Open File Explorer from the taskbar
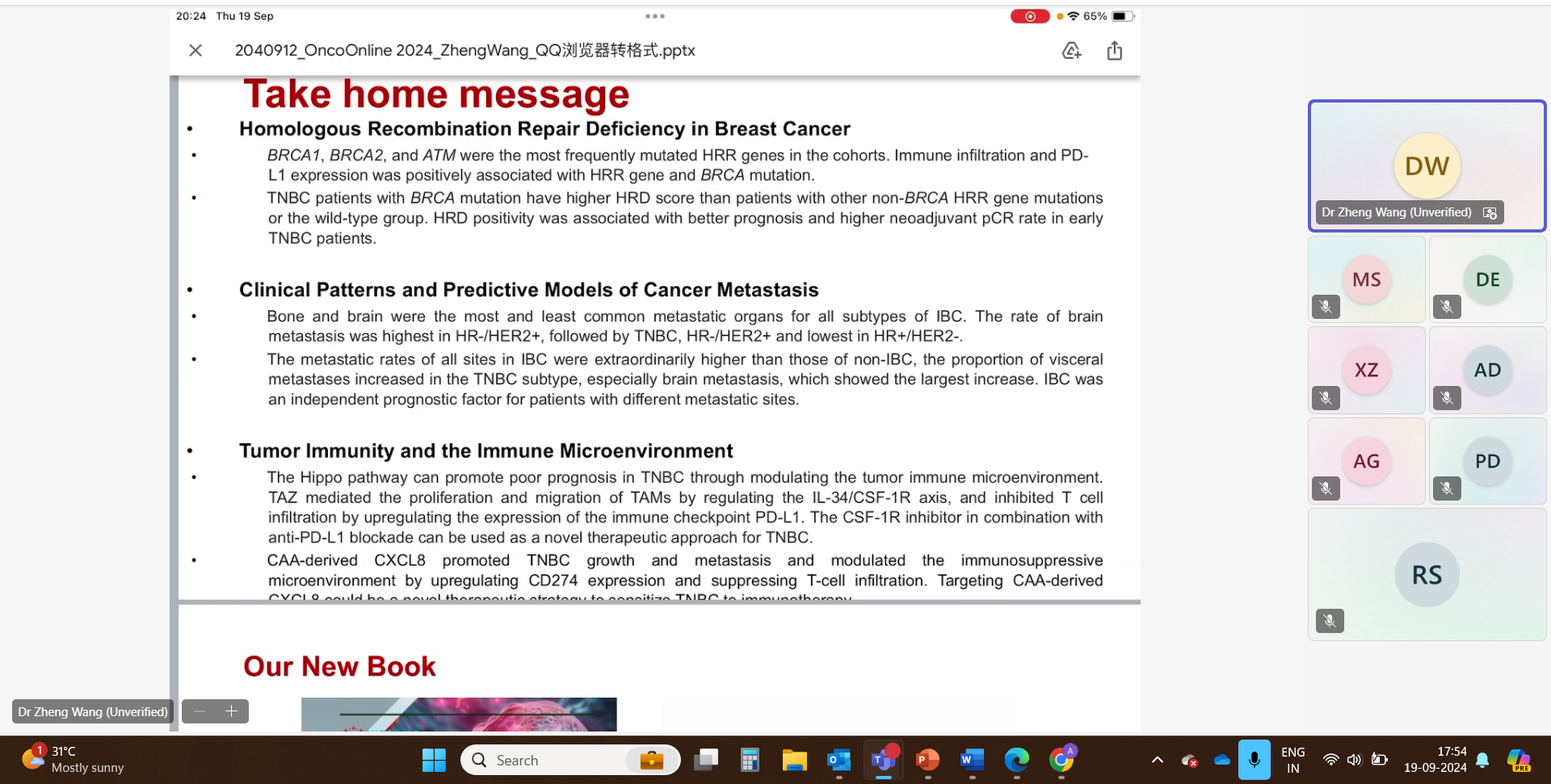Image resolution: width=1551 pixels, height=784 pixels. pyautogui.click(x=794, y=760)
